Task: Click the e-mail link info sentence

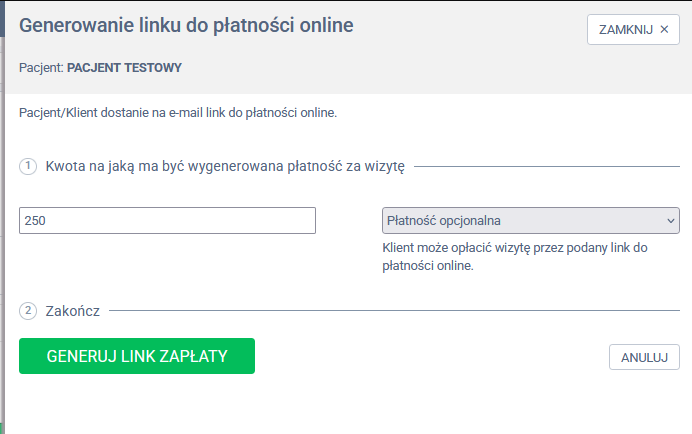Action: coord(178,113)
